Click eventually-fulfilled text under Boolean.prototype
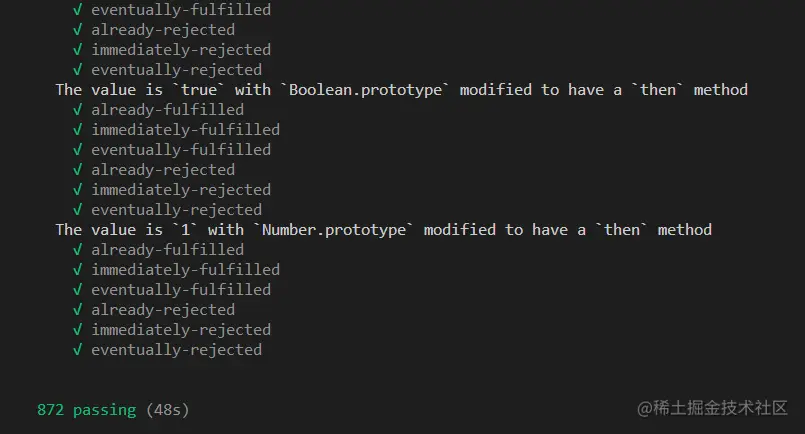Screen dimensions: 805x434 [181, 150]
